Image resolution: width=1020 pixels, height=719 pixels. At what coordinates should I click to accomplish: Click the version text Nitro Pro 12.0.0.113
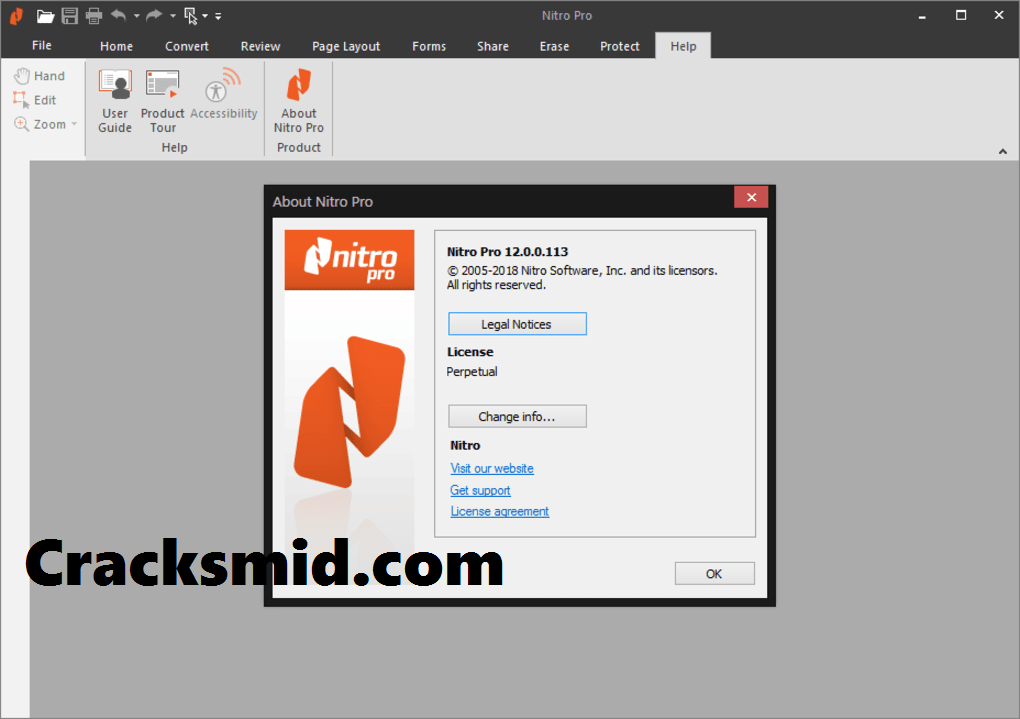click(507, 252)
